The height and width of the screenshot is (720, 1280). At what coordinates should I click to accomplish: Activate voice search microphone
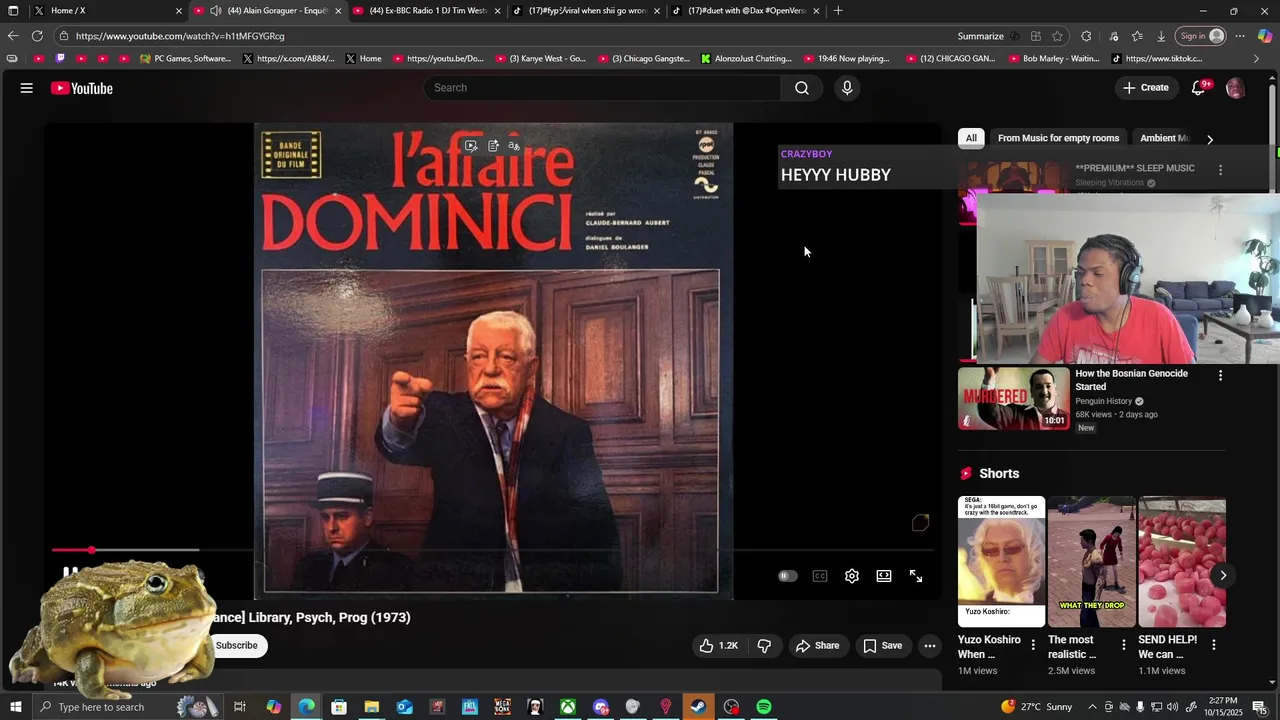coord(847,88)
